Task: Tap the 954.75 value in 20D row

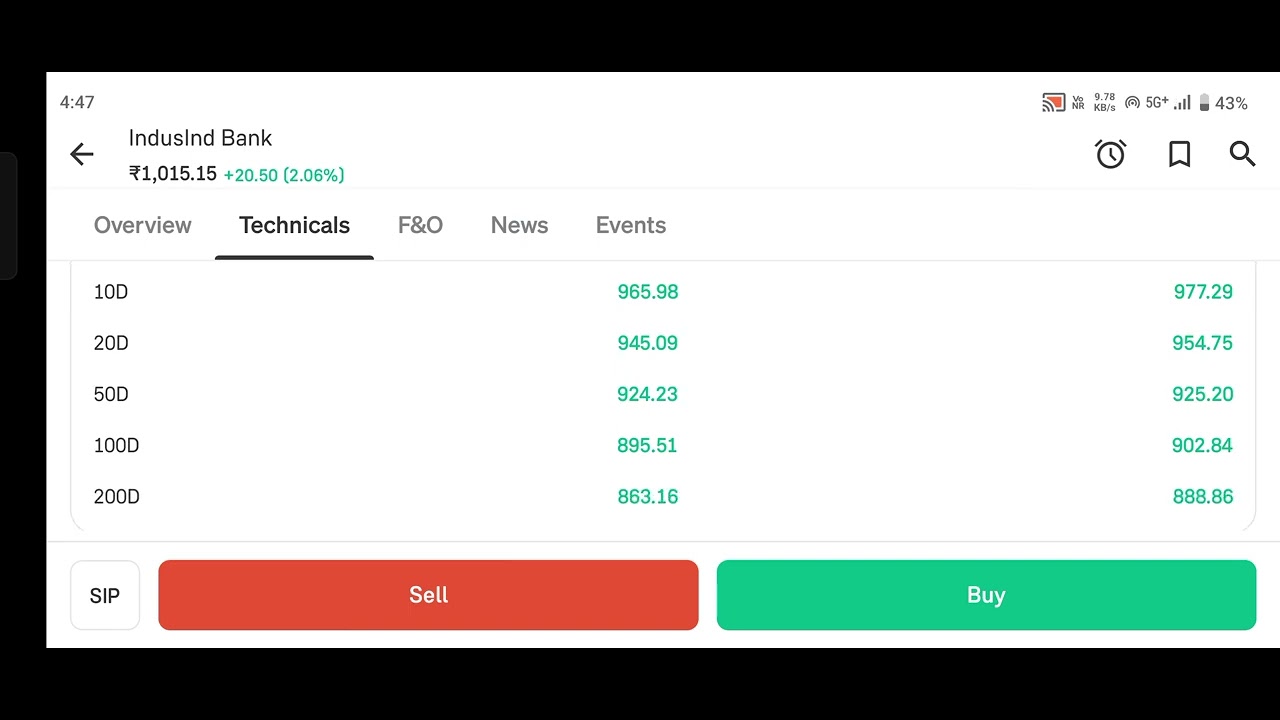Action: click(1203, 343)
